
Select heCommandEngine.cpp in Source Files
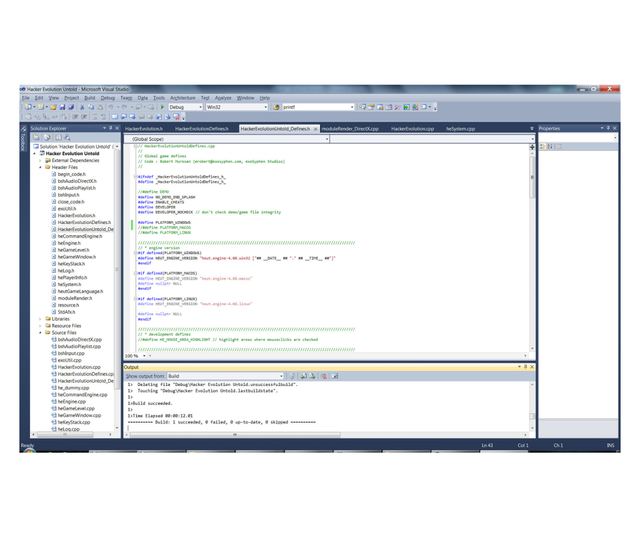(x=82, y=395)
